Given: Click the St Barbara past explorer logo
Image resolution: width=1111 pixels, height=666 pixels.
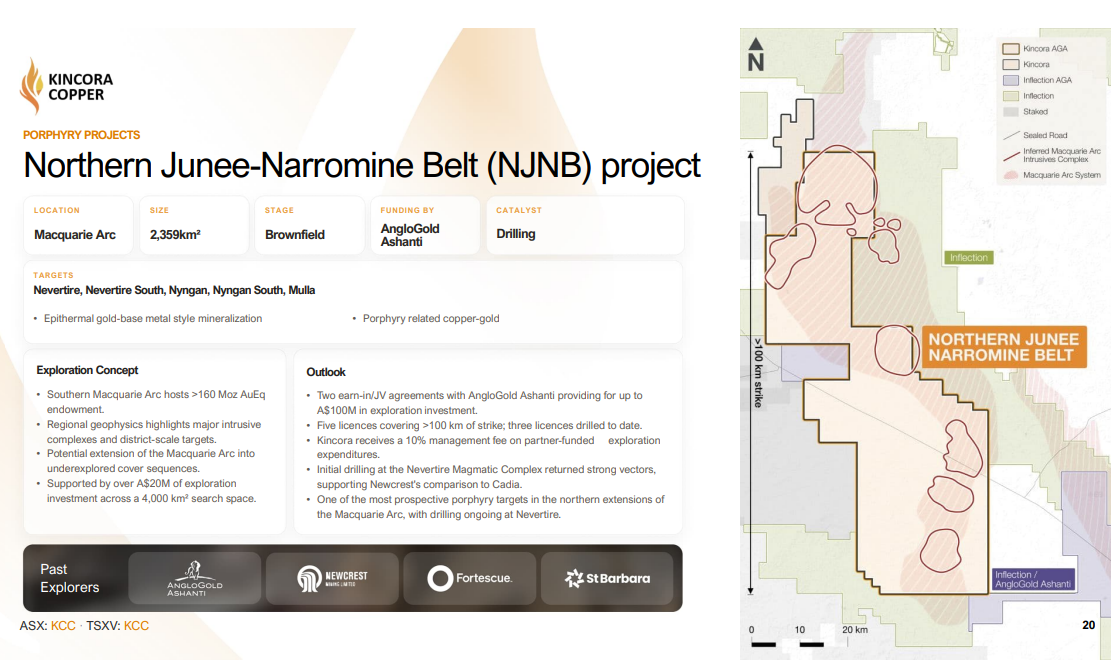Looking at the screenshot, I should pyautogui.click(x=607, y=578).
